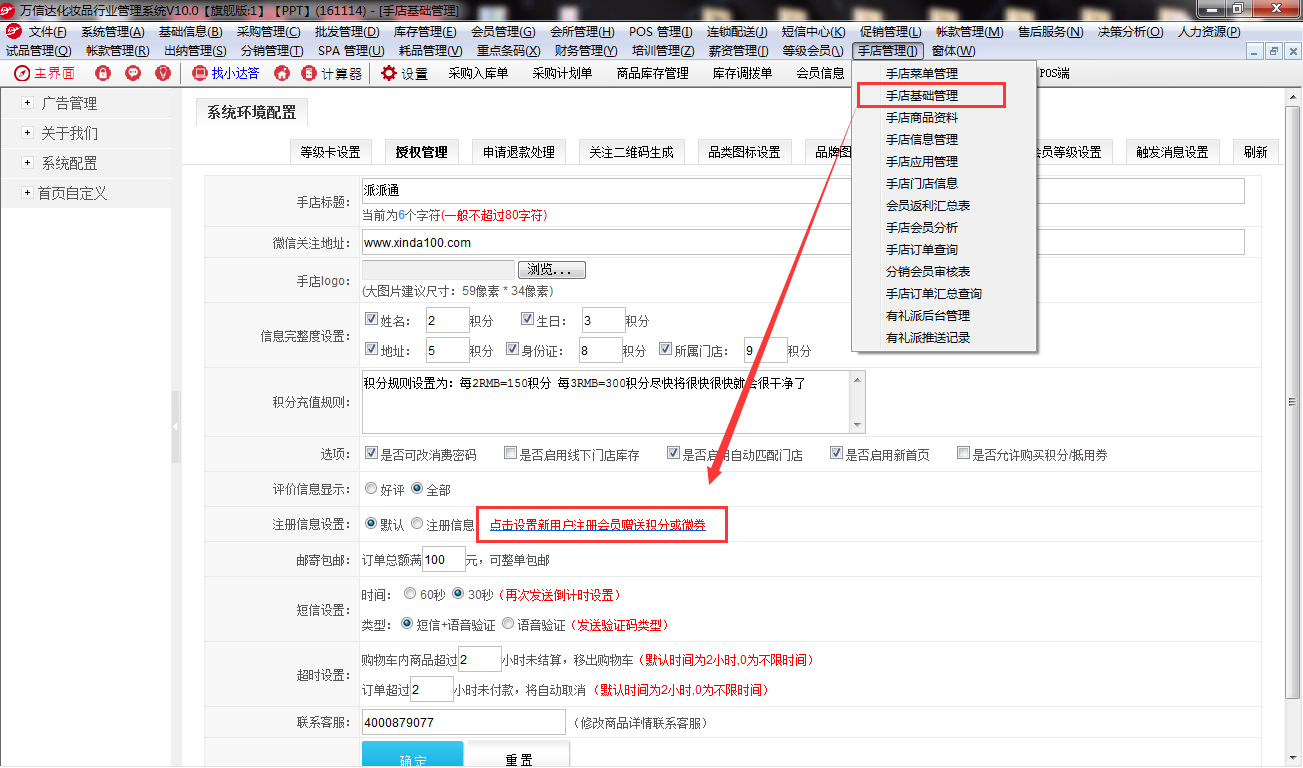
Task: Enable 是否启用线下门店库存 checkbox
Action: [x=511, y=454]
